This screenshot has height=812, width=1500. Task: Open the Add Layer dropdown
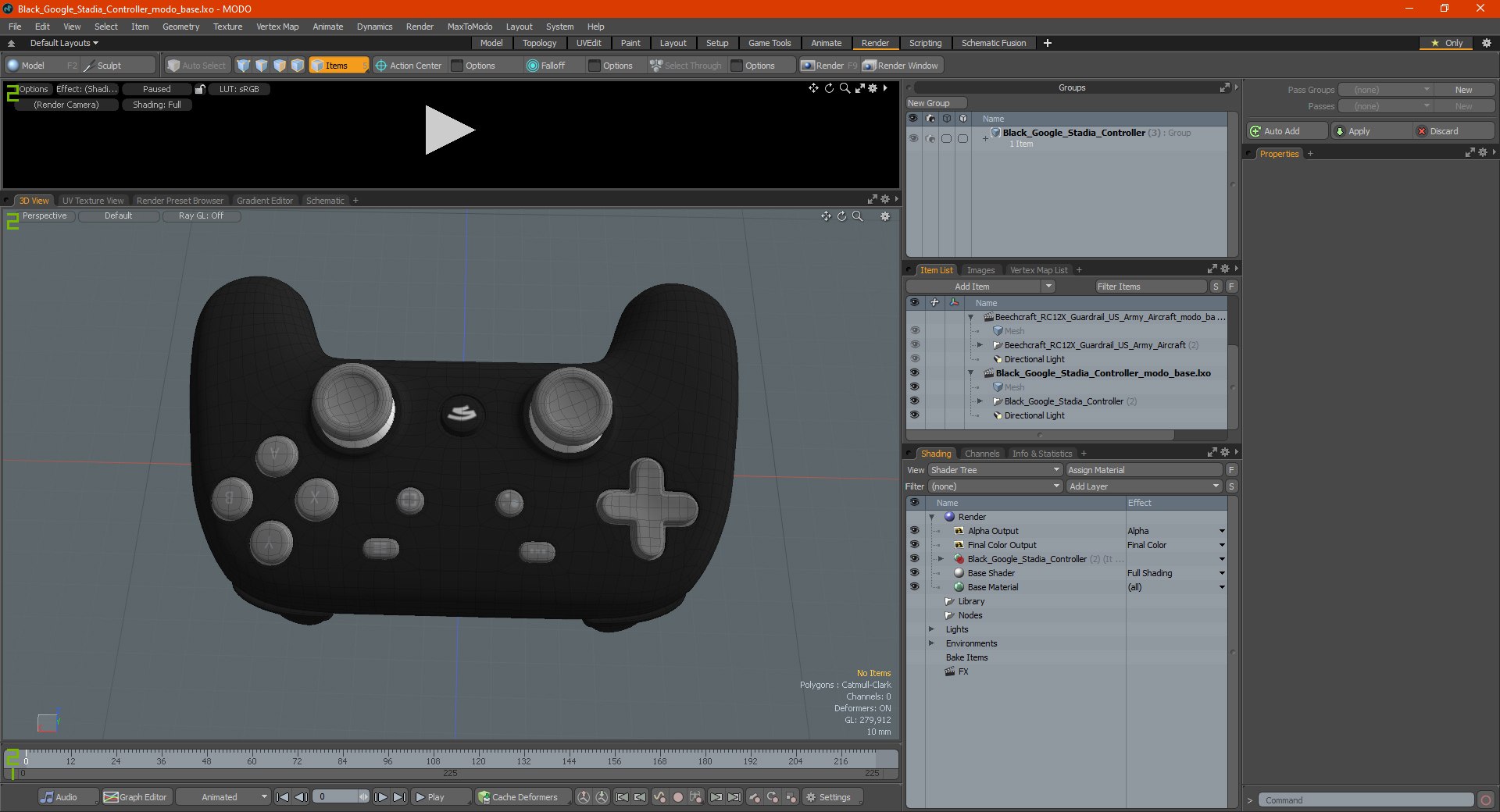(1144, 486)
